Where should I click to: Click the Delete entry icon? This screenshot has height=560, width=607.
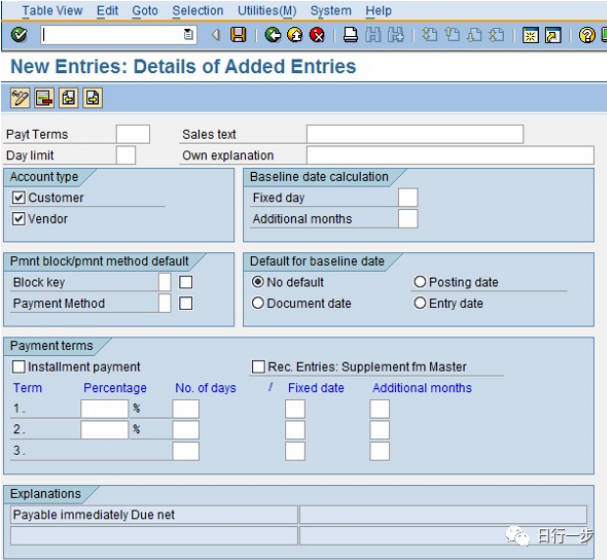(44, 98)
